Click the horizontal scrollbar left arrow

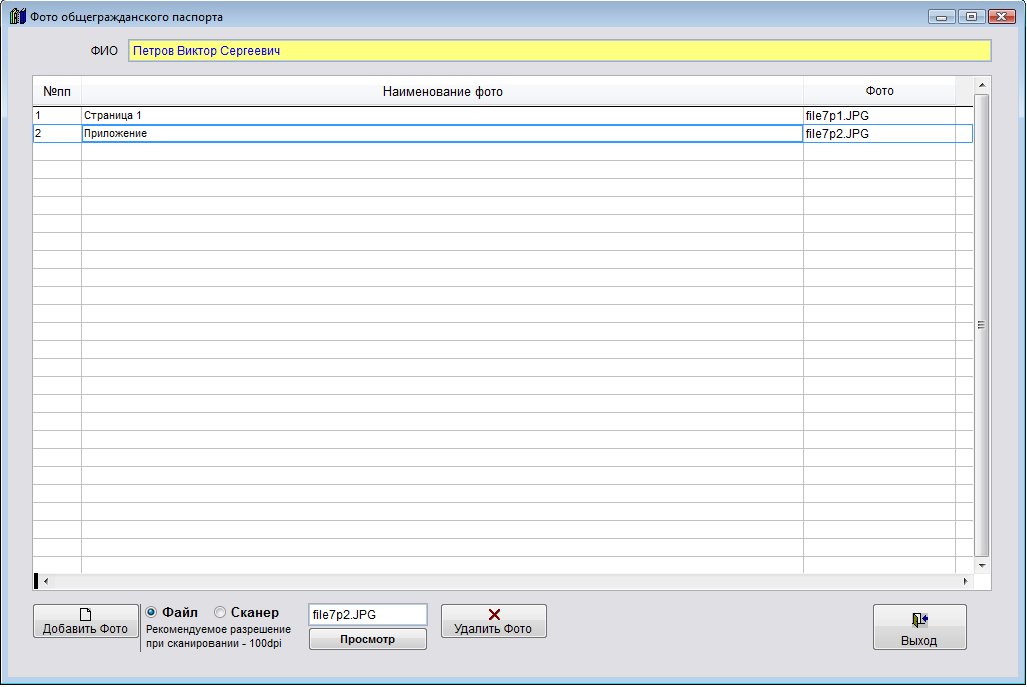click(x=46, y=581)
